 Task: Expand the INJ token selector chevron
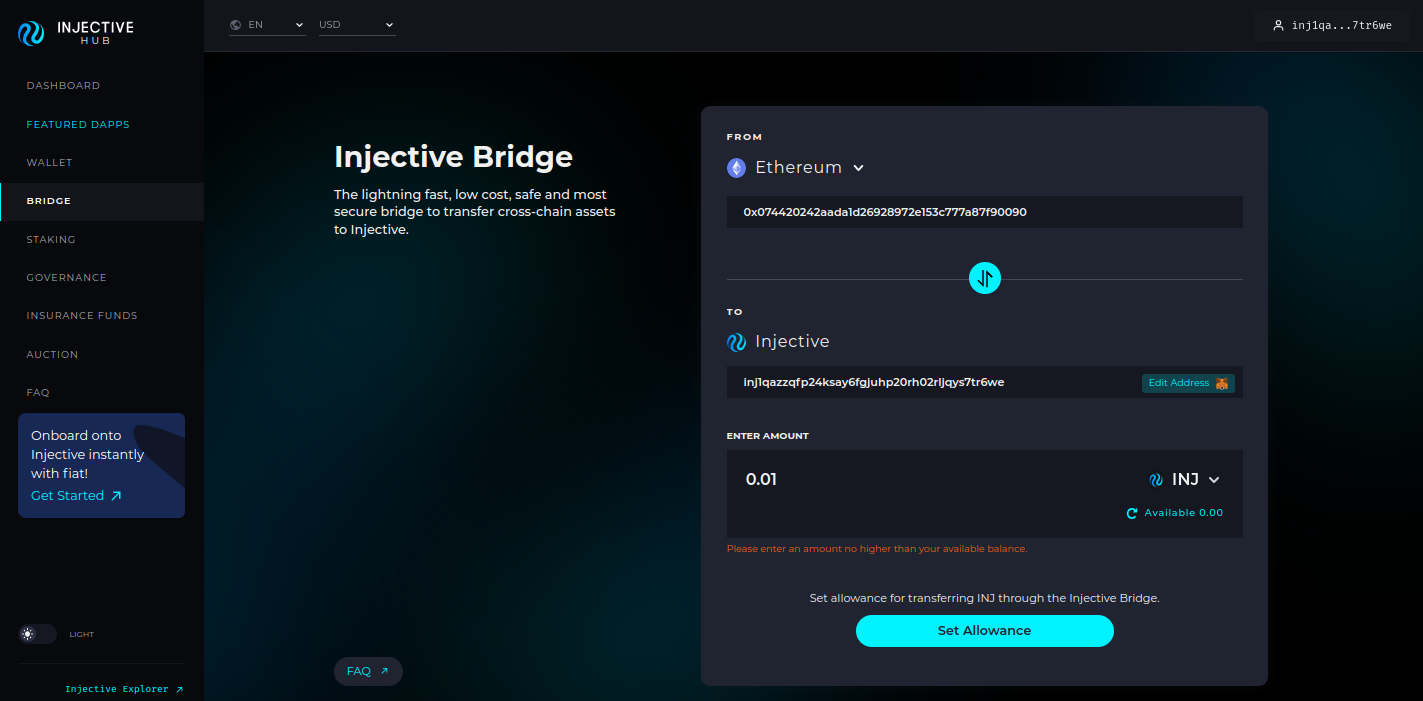click(1214, 480)
